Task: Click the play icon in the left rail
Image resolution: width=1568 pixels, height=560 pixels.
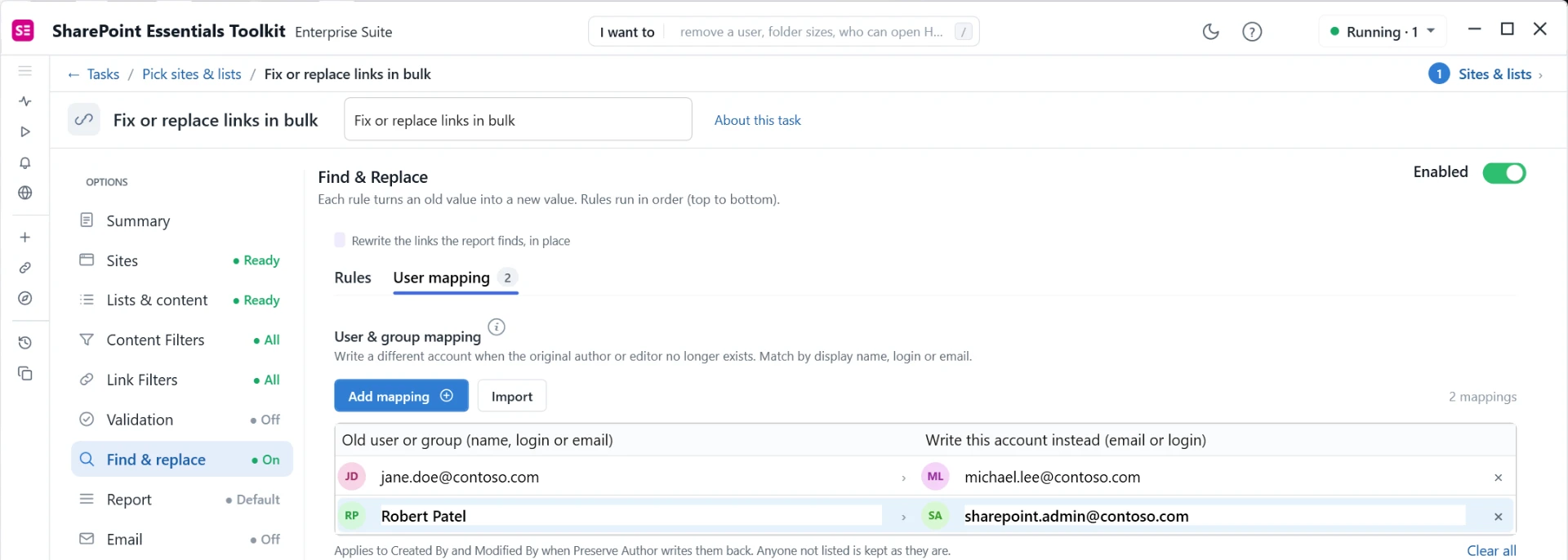Action: (25, 131)
